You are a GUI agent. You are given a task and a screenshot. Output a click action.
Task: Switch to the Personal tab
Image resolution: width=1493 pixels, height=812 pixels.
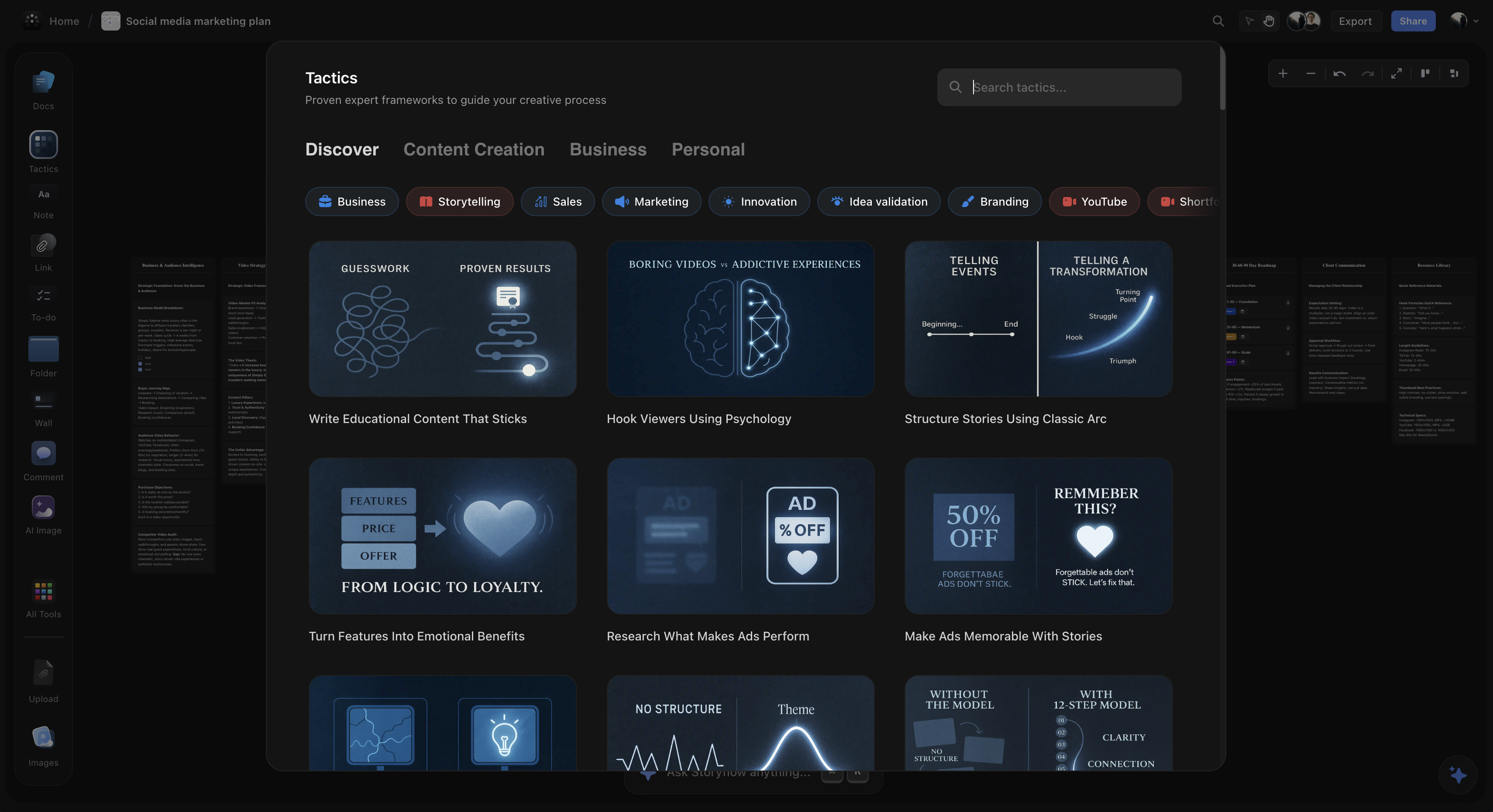click(x=708, y=150)
